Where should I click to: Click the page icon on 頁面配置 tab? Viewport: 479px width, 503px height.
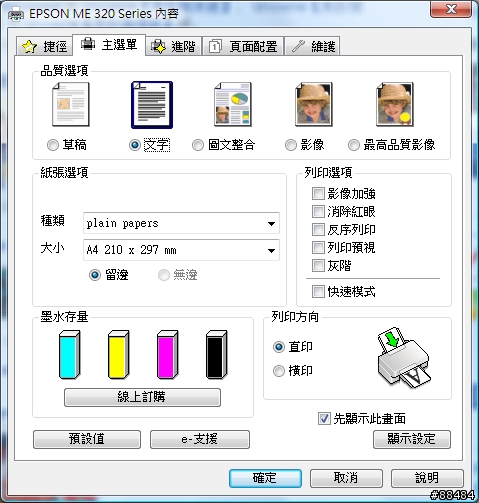pyautogui.click(x=215, y=46)
